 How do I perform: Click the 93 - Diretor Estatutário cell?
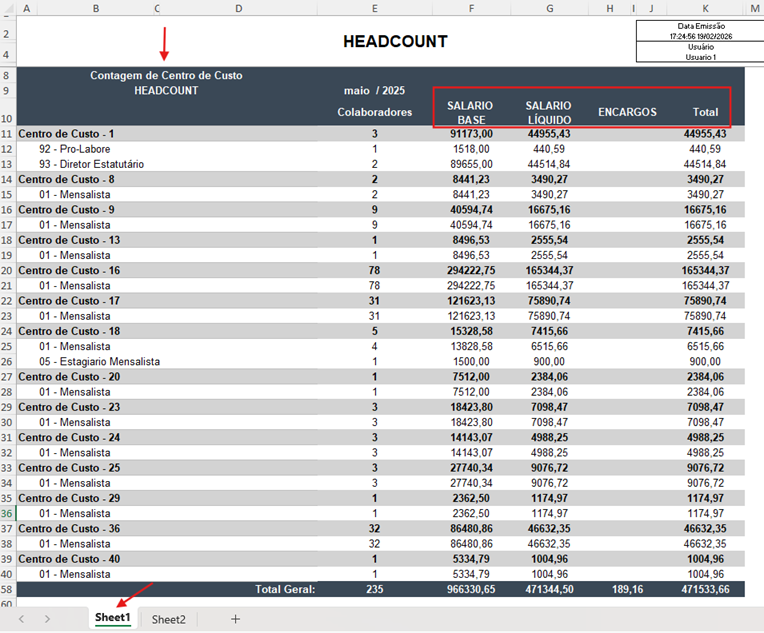coord(92,164)
